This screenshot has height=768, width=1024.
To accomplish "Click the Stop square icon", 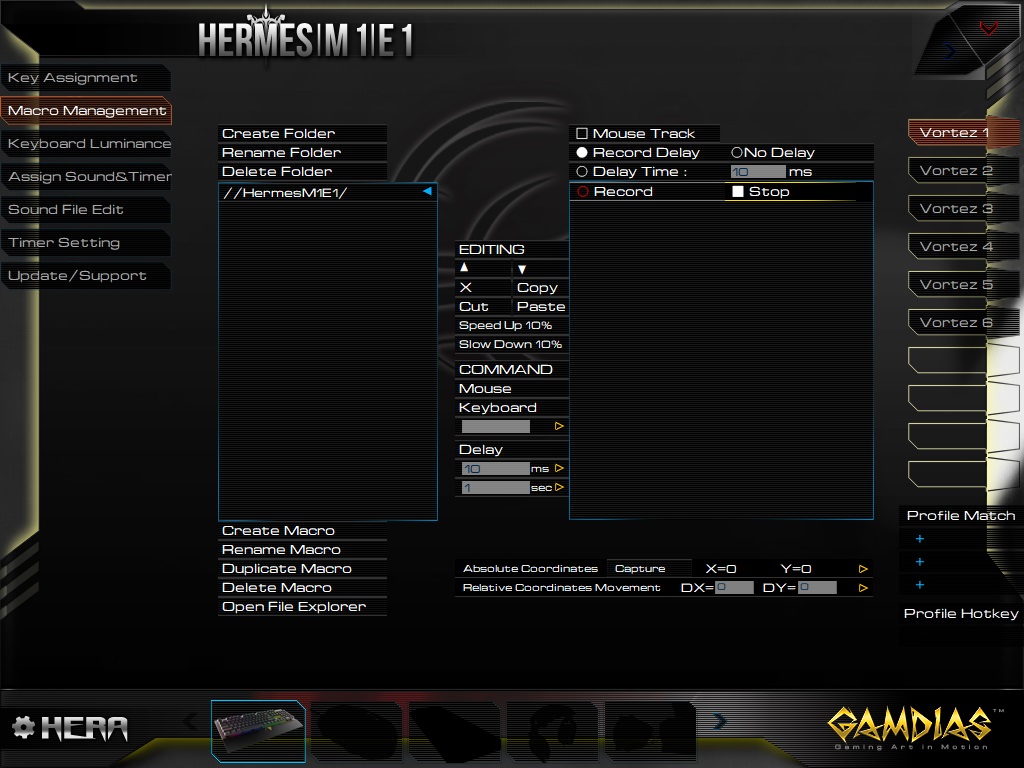I will point(738,191).
